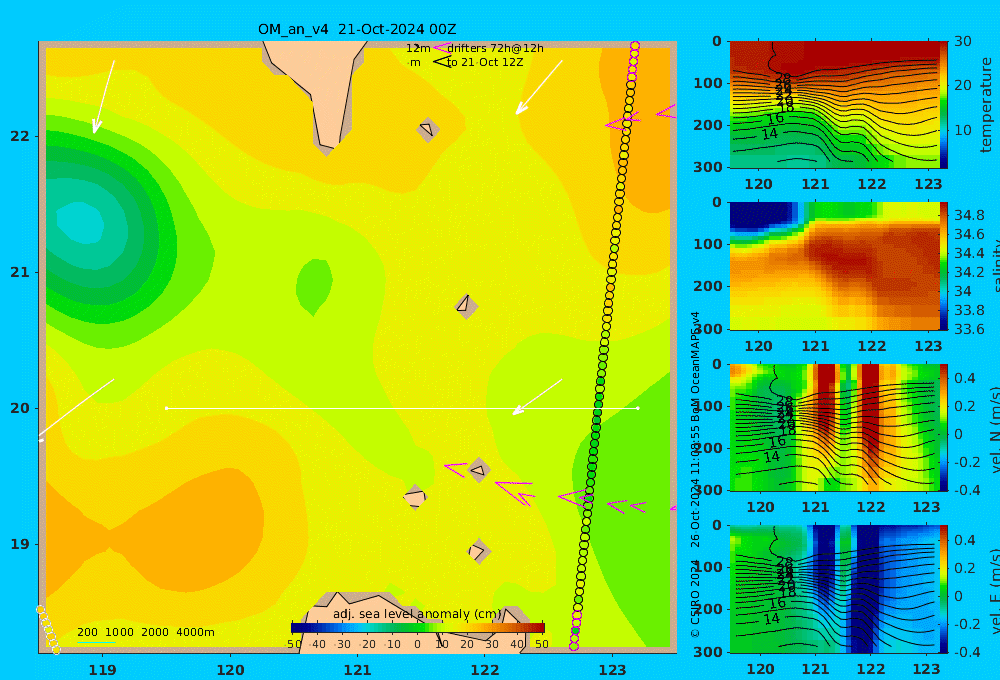Viewport: 1000px width, 680px height.
Task: Click the black arrow symbol in the legend
Action: tap(442, 62)
